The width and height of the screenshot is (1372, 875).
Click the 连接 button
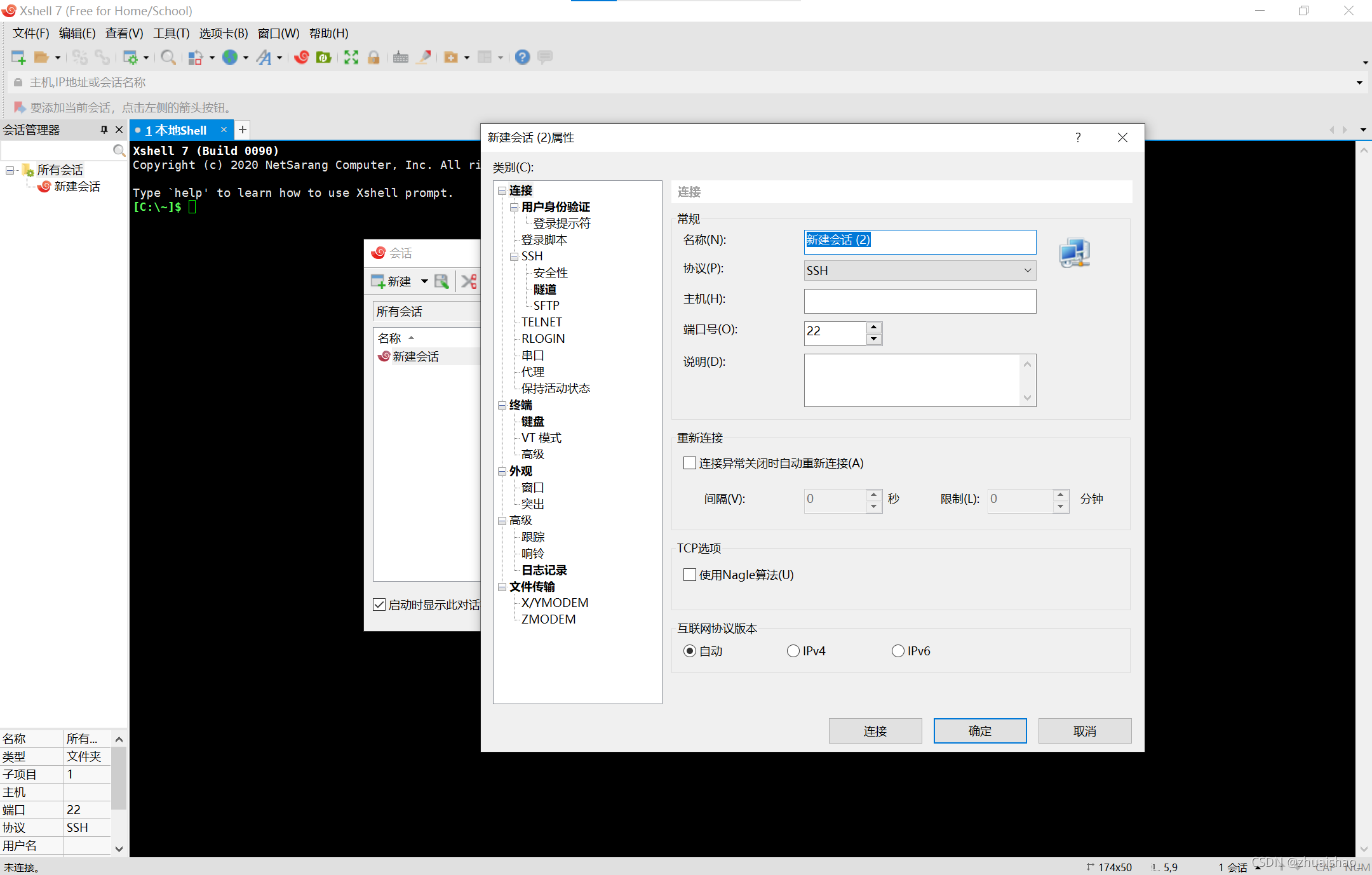click(x=875, y=731)
